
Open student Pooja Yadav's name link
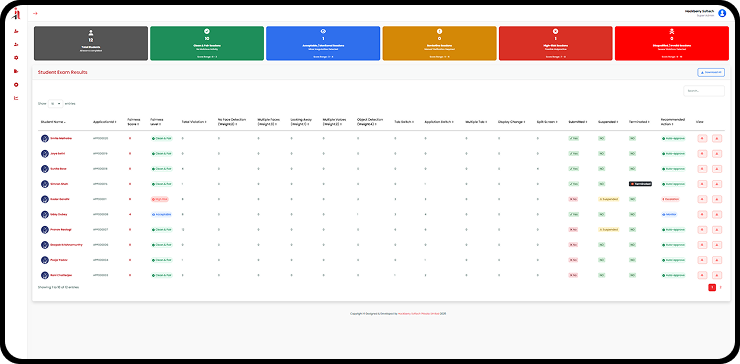58,260
